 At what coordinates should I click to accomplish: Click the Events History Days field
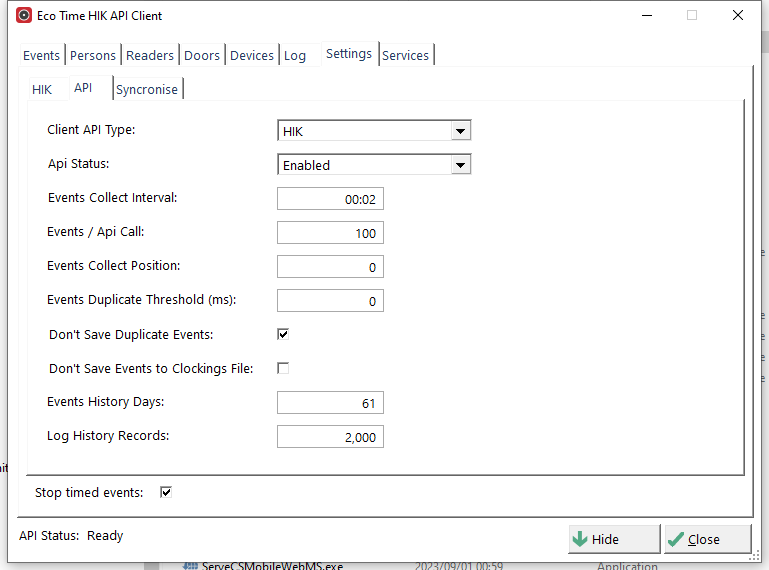[330, 403]
